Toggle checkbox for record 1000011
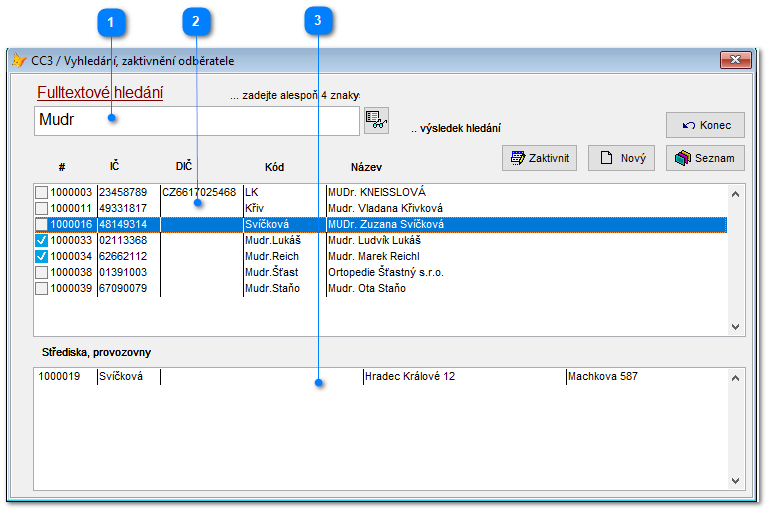This screenshot has height=512, width=769. [41, 208]
